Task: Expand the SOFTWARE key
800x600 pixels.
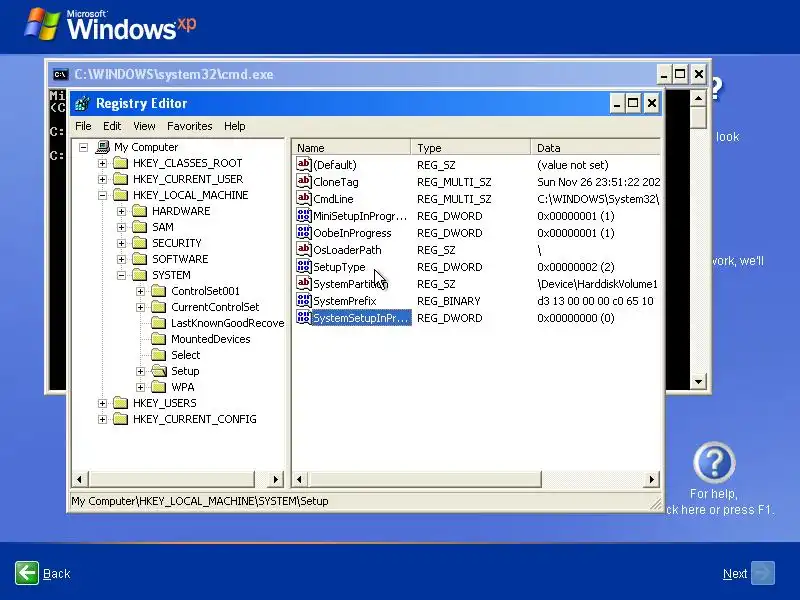Action: click(x=121, y=259)
